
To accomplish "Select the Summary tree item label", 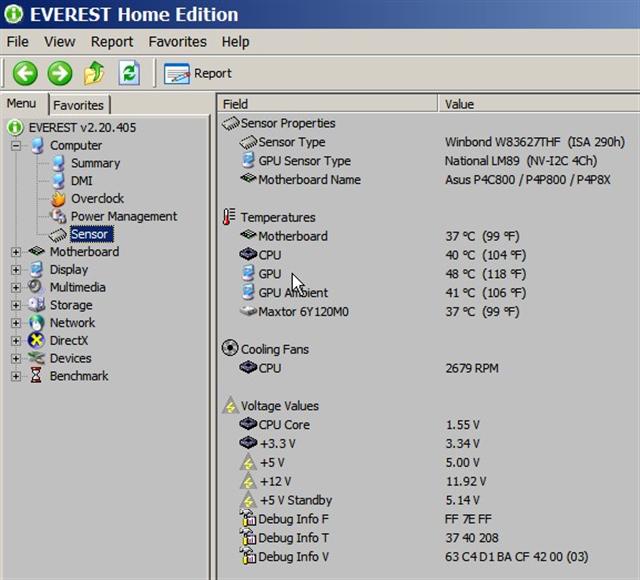I will point(96,163).
